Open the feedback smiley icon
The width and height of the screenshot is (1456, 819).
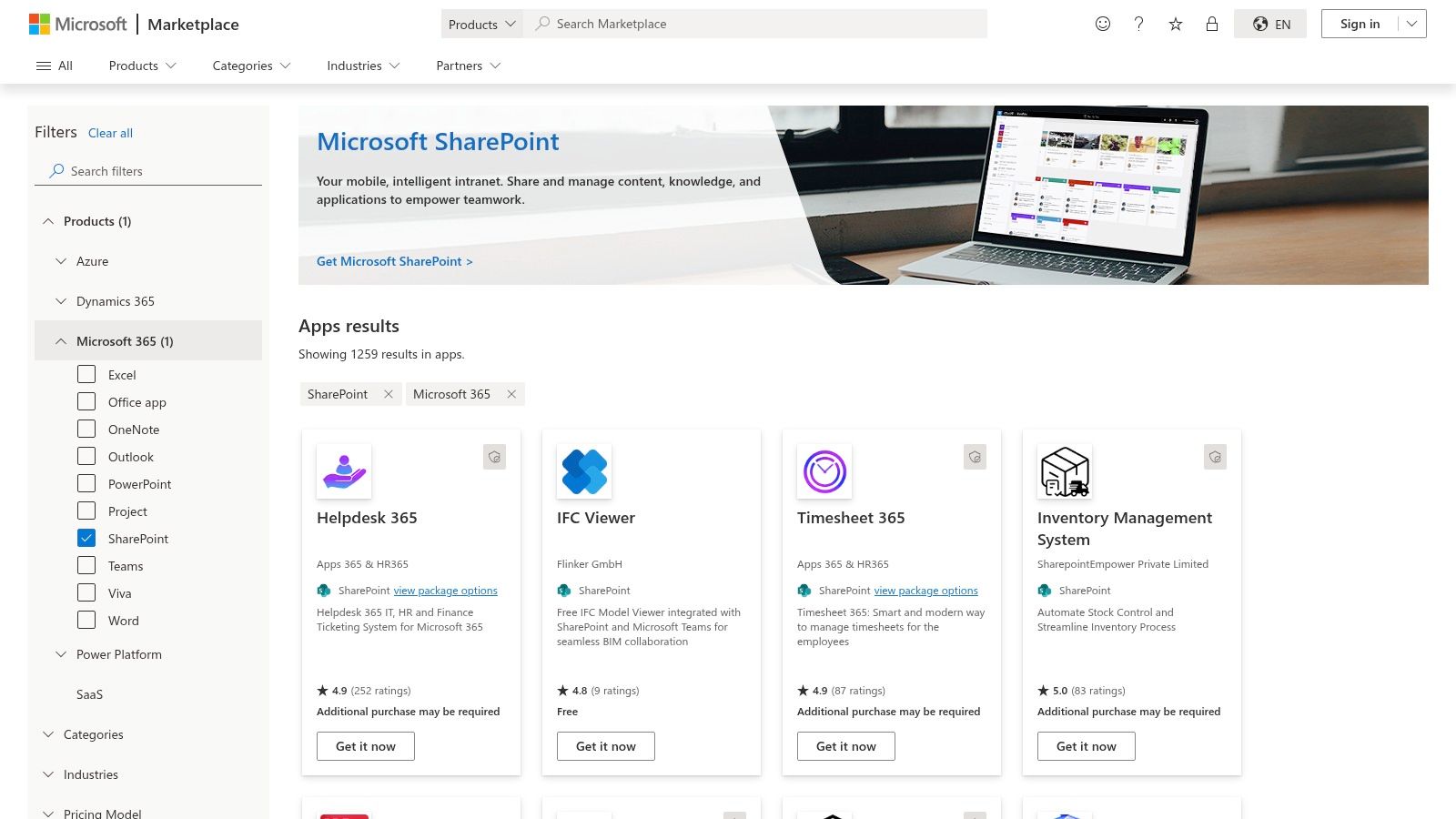point(1102,24)
